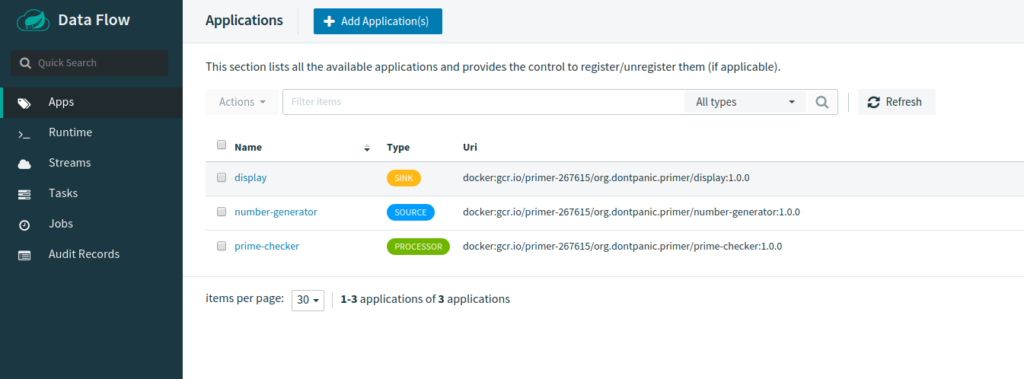The height and width of the screenshot is (379, 1024).
Task: Click the refresh arrows icon
Action: click(873, 102)
